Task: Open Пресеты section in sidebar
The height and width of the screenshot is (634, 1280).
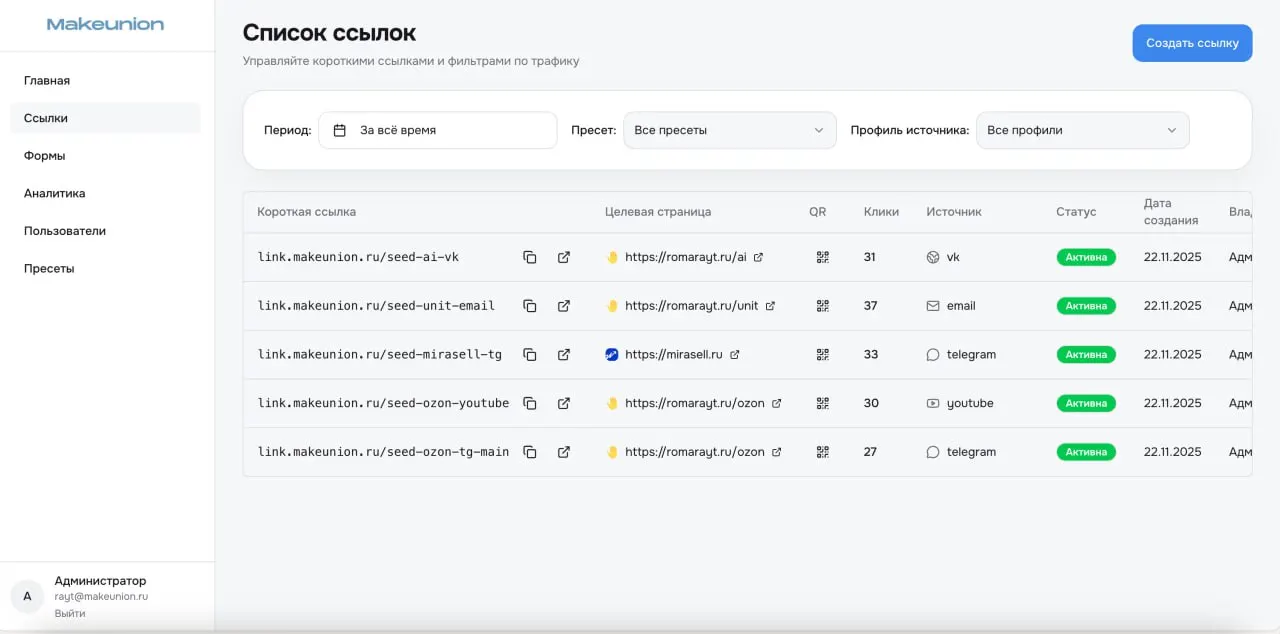Action: coord(105,268)
